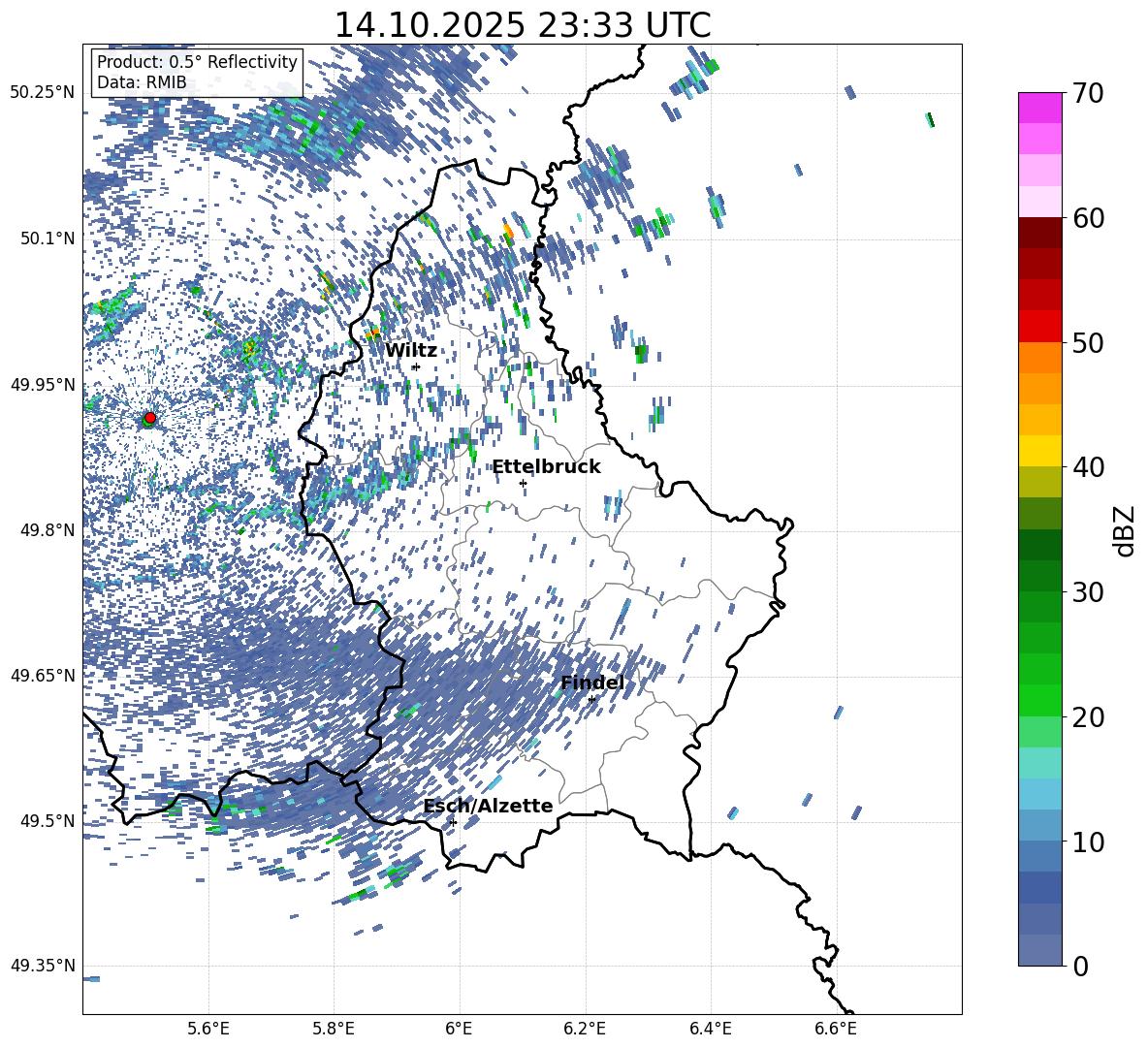Click the 49.8°N latitude label
1148x1048 pixels.
pos(47,530)
